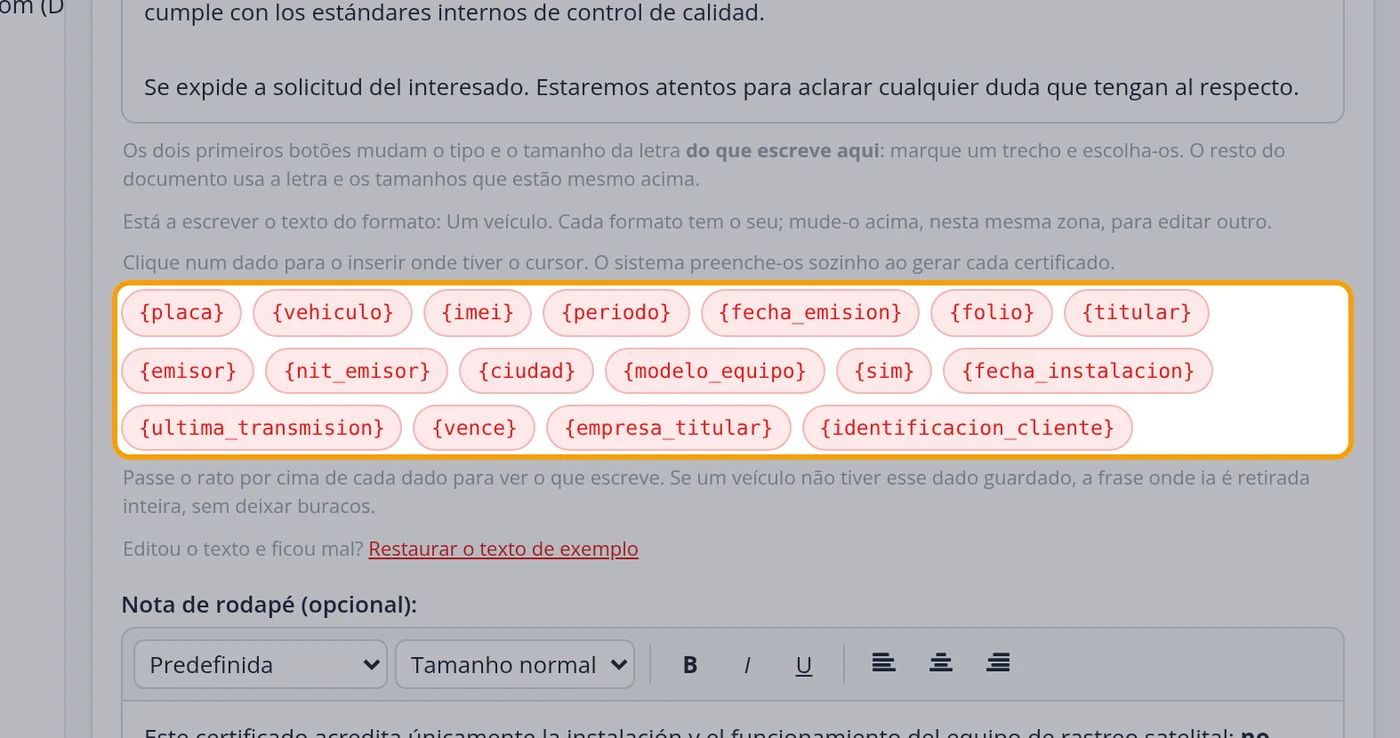Insert the {nit_emisor} placeholder
The image size is (1400, 738).
357,371
